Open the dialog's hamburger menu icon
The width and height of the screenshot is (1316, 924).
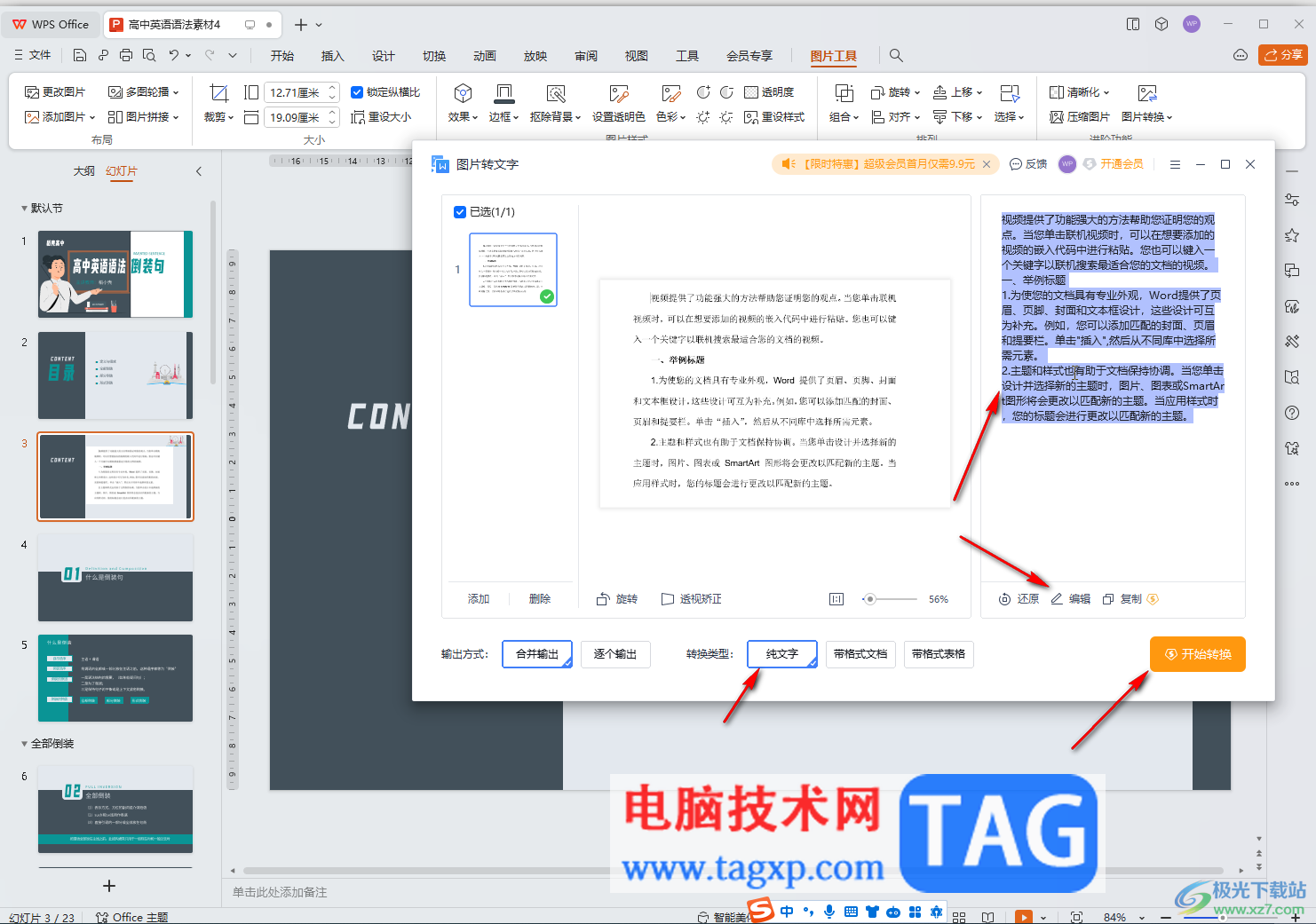1175,164
